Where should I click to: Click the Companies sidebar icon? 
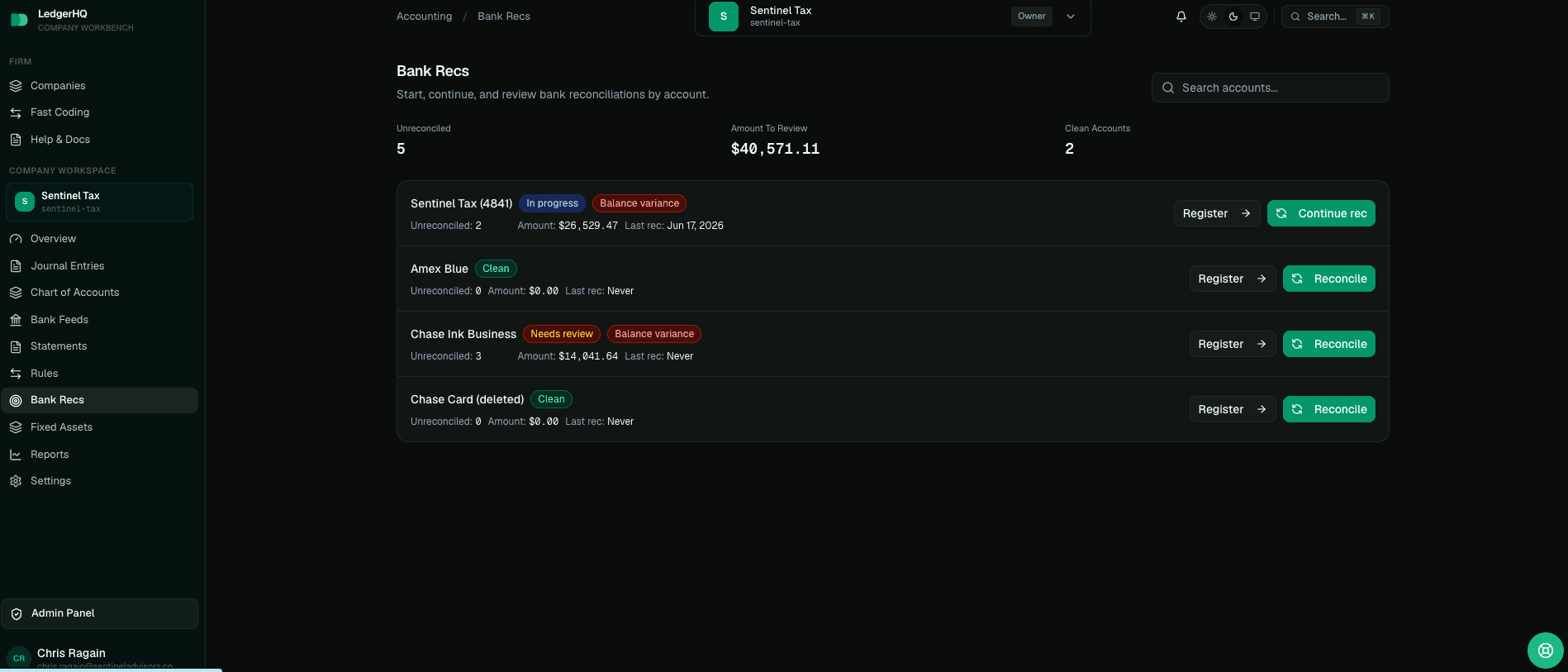tap(16, 86)
